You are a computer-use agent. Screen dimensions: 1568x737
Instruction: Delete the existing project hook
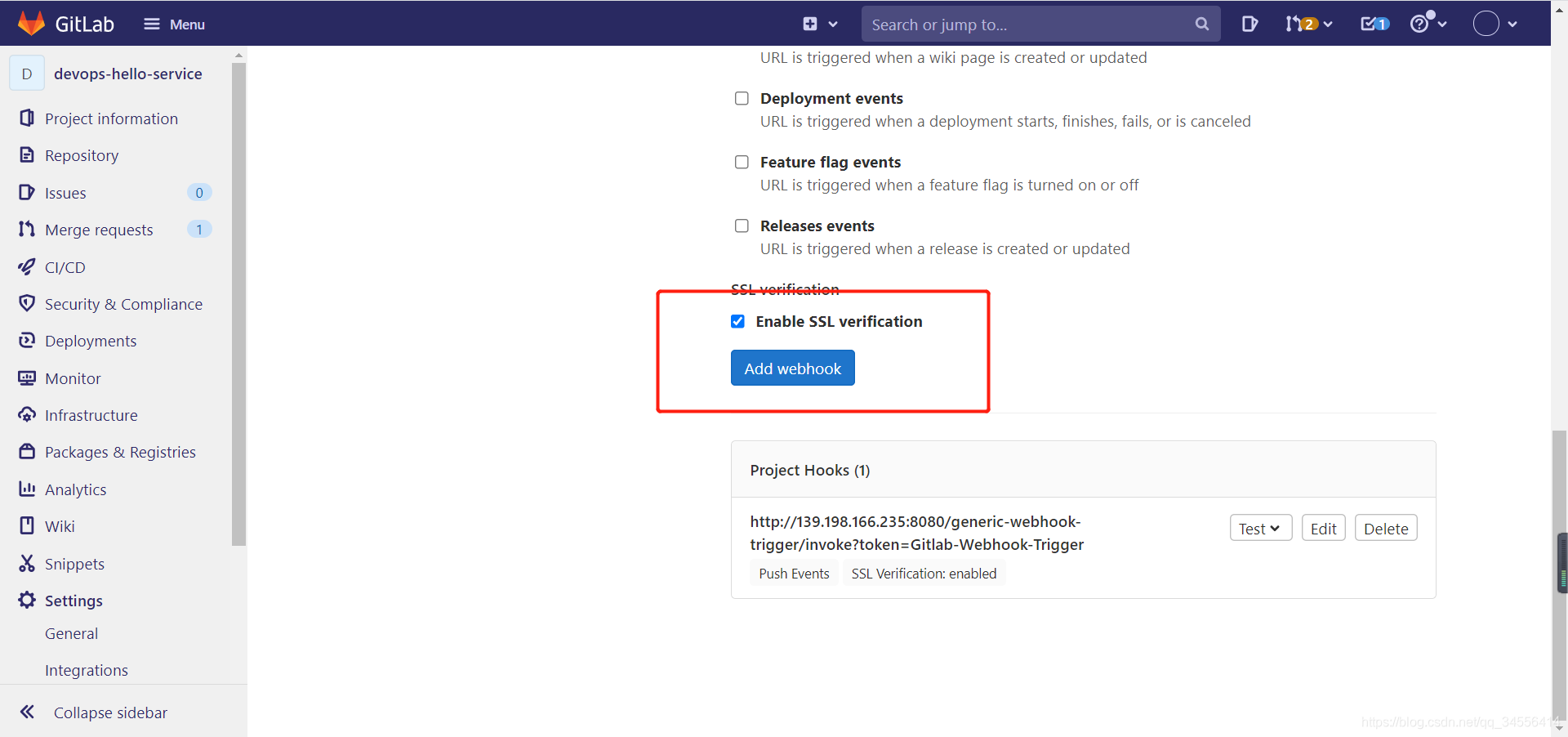(1386, 527)
